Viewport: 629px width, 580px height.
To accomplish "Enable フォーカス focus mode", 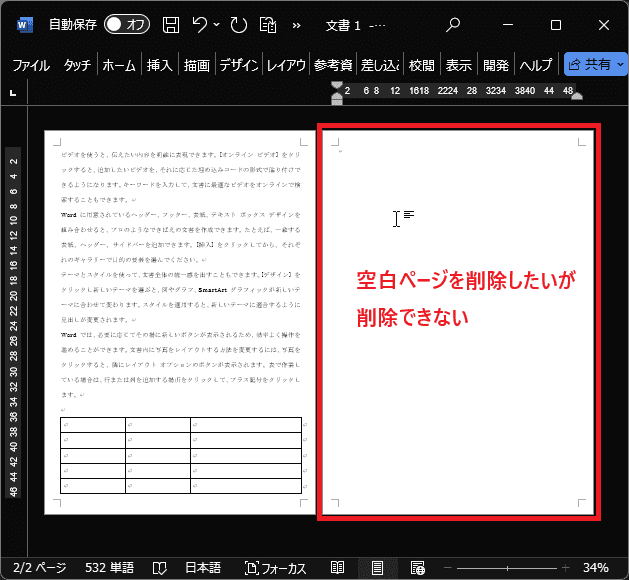I will pos(276,567).
